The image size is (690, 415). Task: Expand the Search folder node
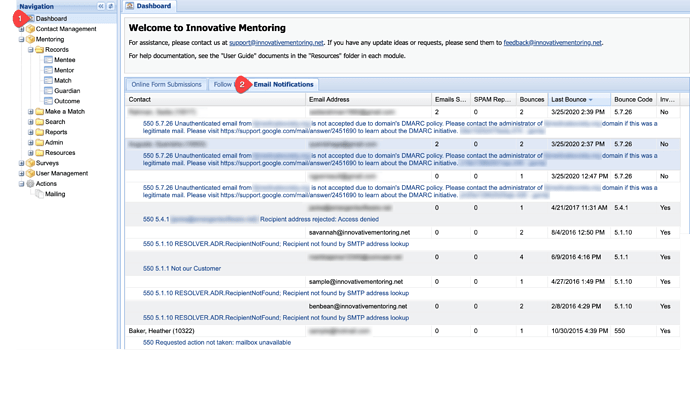pos(31,122)
